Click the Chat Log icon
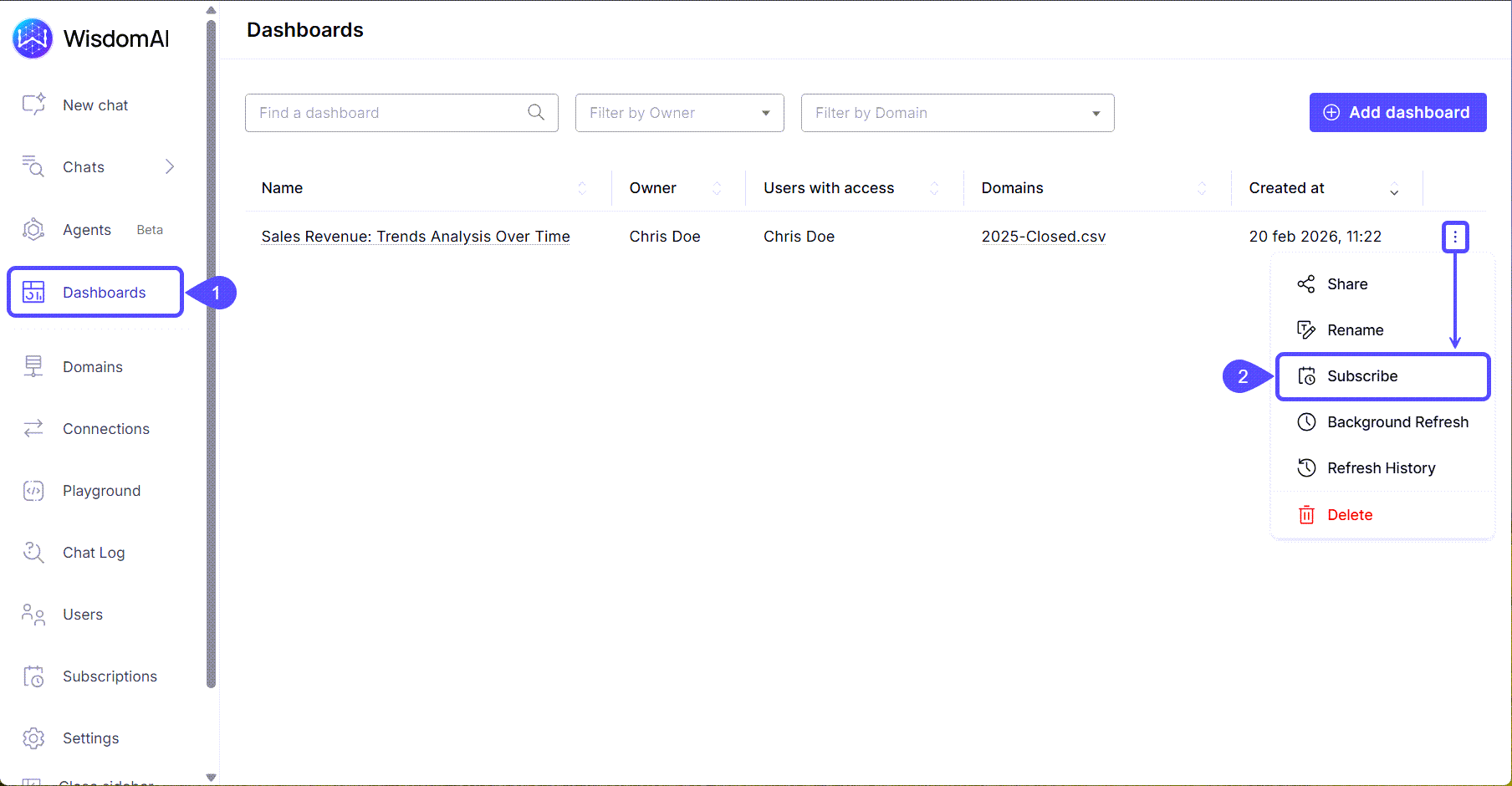1512x786 pixels. coord(33,552)
